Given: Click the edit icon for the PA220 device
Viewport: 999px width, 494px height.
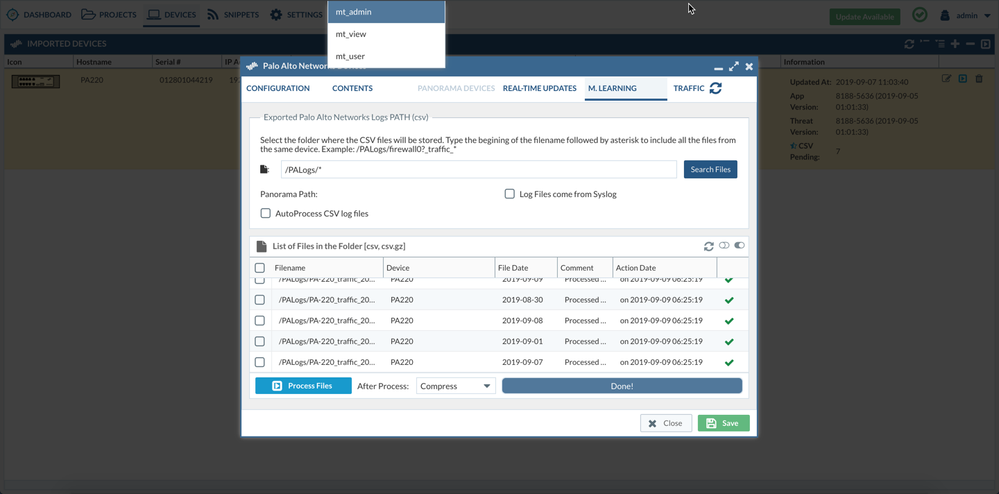Looking at the screenshot, I should tap(947, 79).
